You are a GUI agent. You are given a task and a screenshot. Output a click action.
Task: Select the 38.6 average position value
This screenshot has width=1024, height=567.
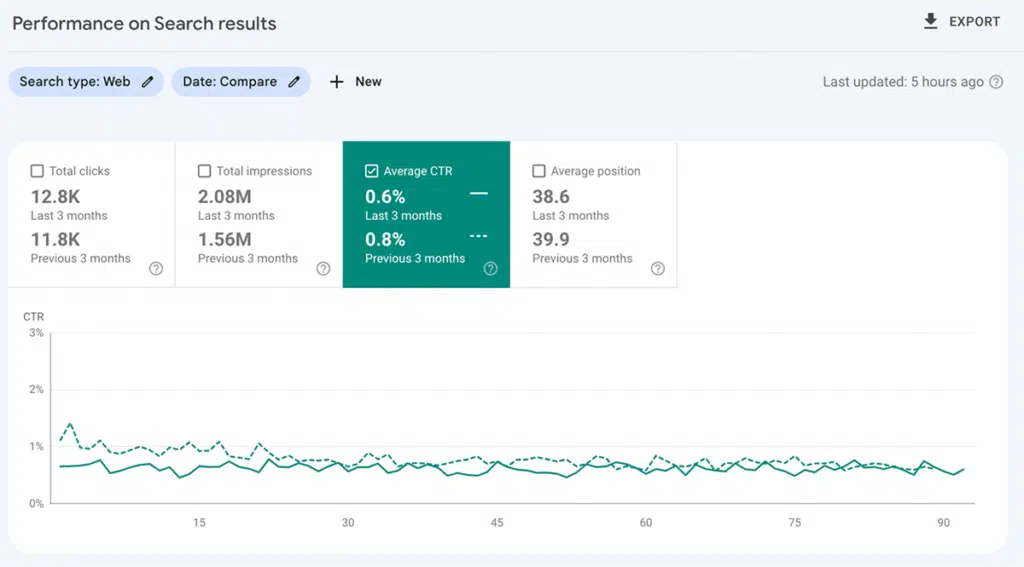tap(551, 197)
